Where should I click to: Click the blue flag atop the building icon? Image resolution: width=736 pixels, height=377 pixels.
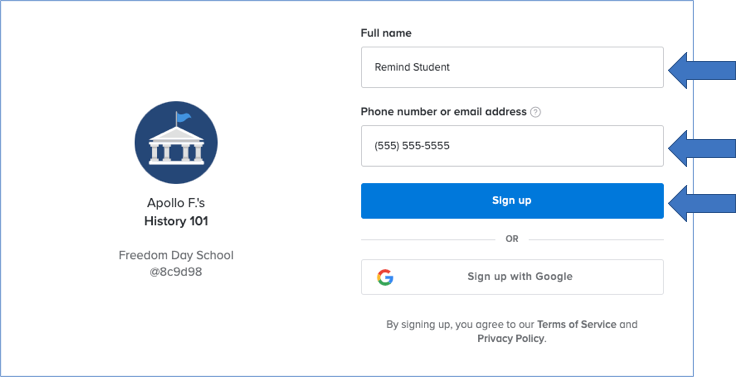(x=184, y=117)
